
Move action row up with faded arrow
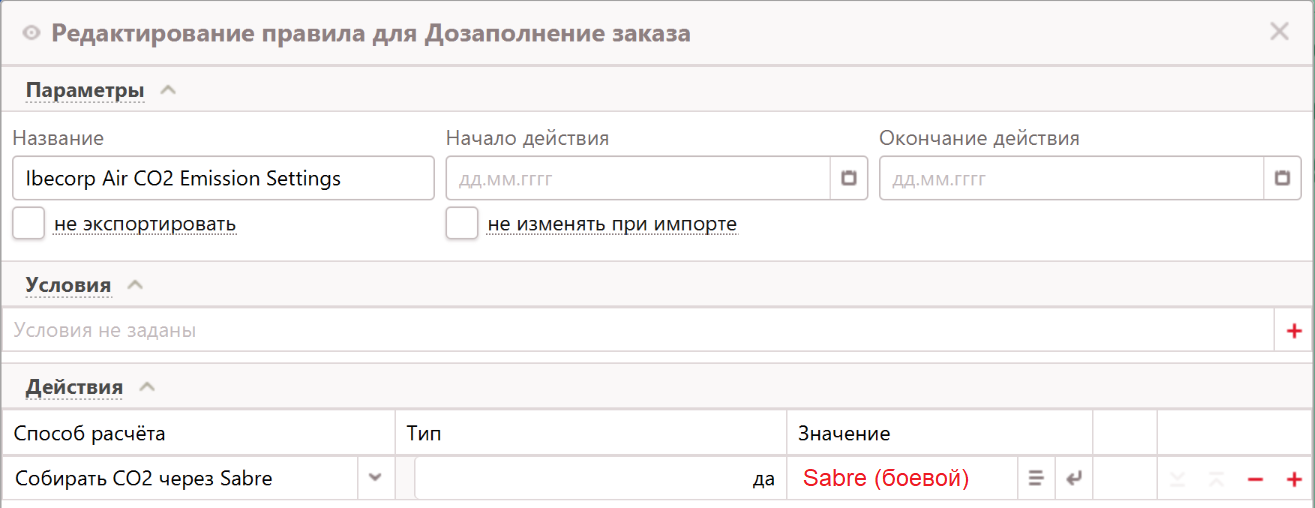pyautogui.click(x=1216, y=479)
